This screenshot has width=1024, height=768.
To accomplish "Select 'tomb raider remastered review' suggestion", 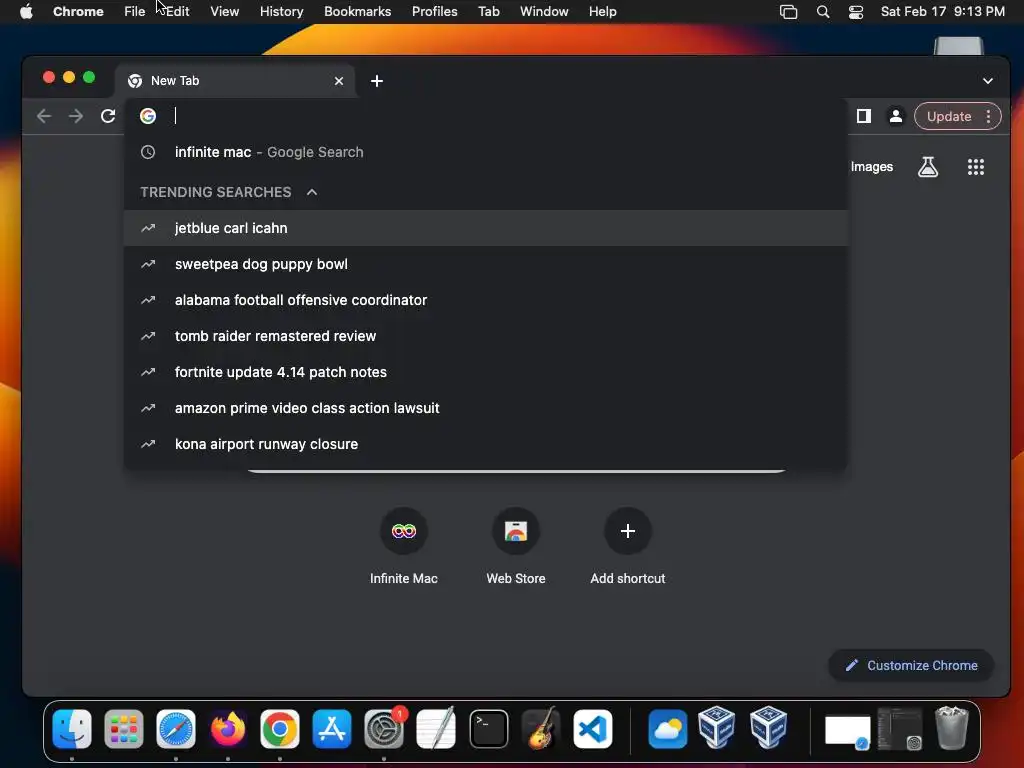I will [x=485, y=336].
